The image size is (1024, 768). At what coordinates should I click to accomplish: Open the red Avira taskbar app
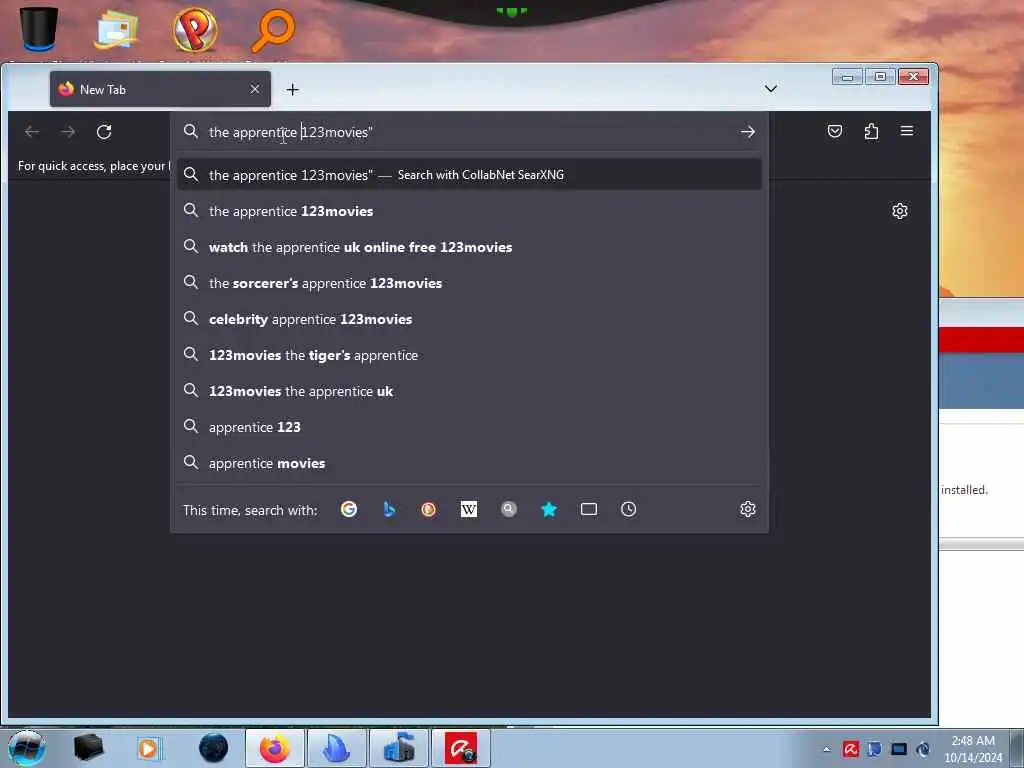[461, 748]
